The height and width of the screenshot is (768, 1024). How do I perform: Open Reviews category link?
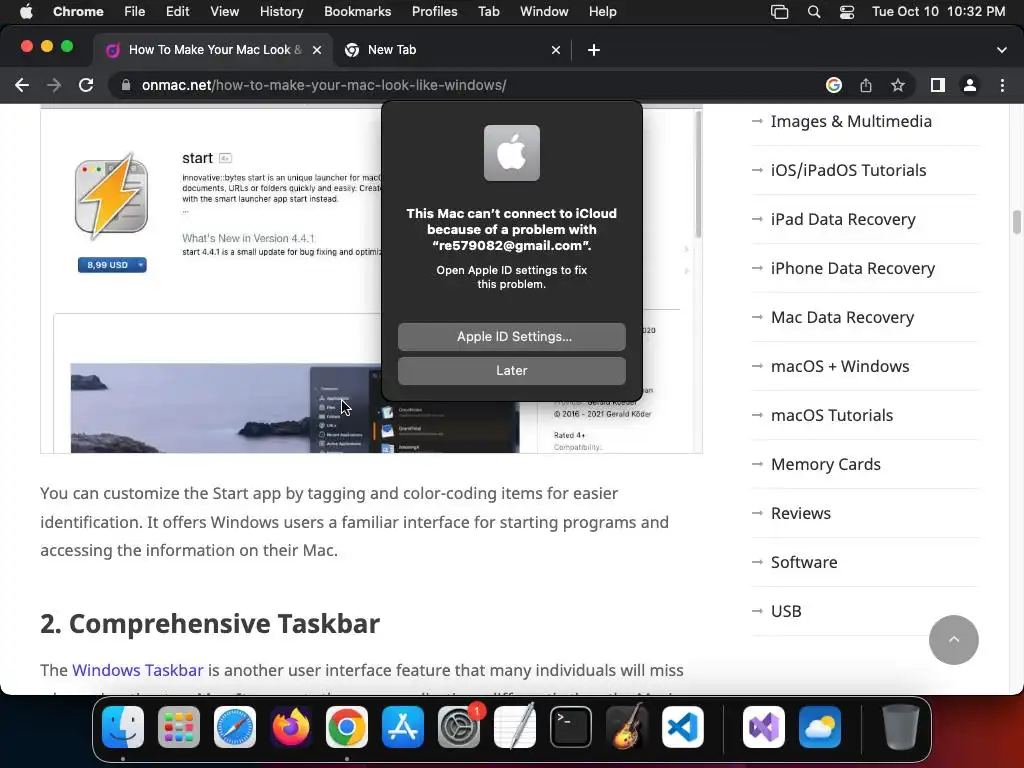[801, 513]
